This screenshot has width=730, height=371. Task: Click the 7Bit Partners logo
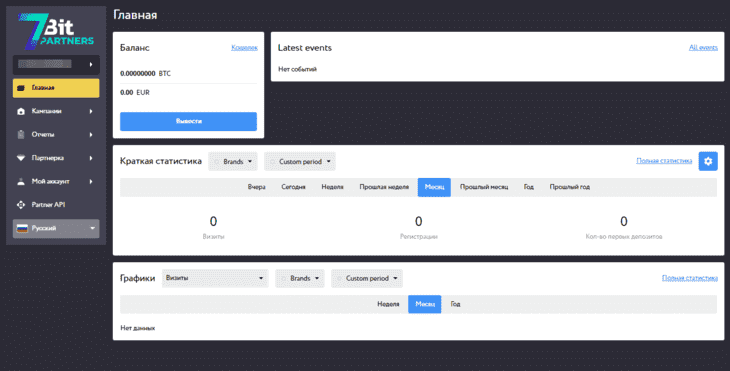click(x=56, y=31)
